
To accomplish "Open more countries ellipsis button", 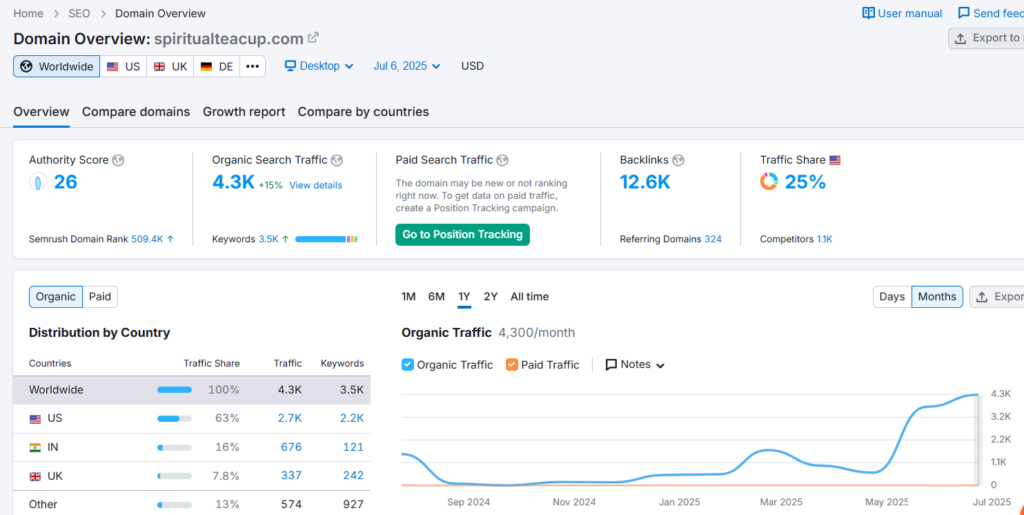I will click(x=253, y=67).
